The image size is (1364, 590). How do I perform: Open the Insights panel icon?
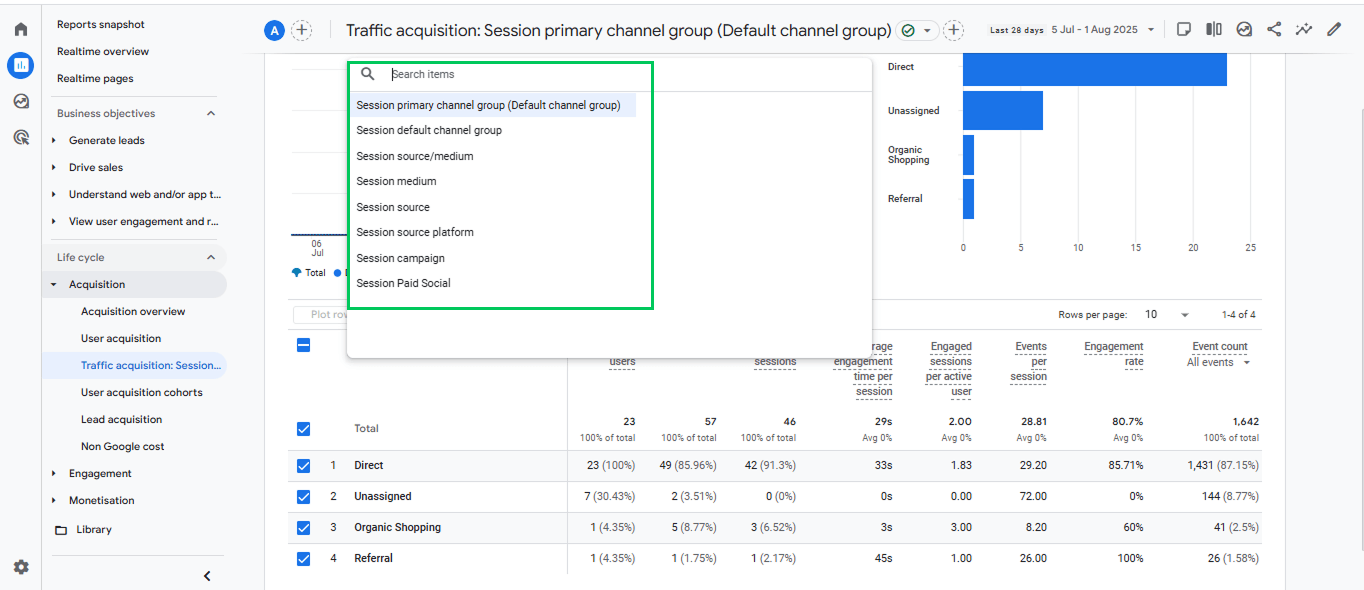click(1244, 29)
